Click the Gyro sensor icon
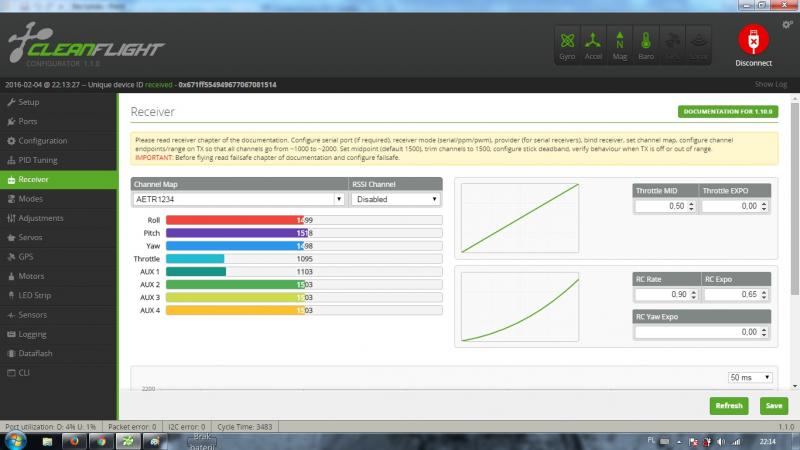This screenshot has height=450, width=800. [x=568, y=45]
